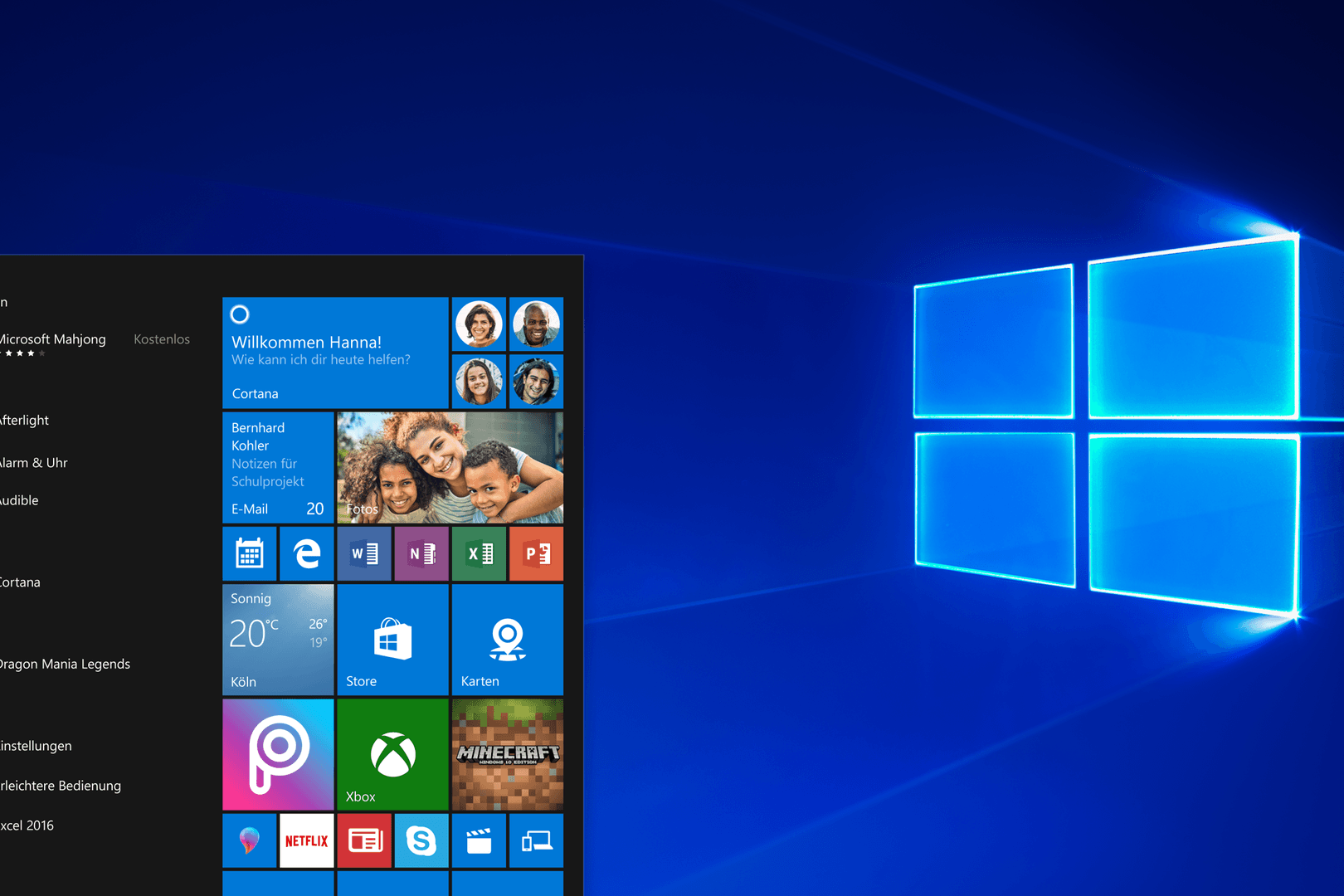Launch the Skype tile

tap(421, 840)
